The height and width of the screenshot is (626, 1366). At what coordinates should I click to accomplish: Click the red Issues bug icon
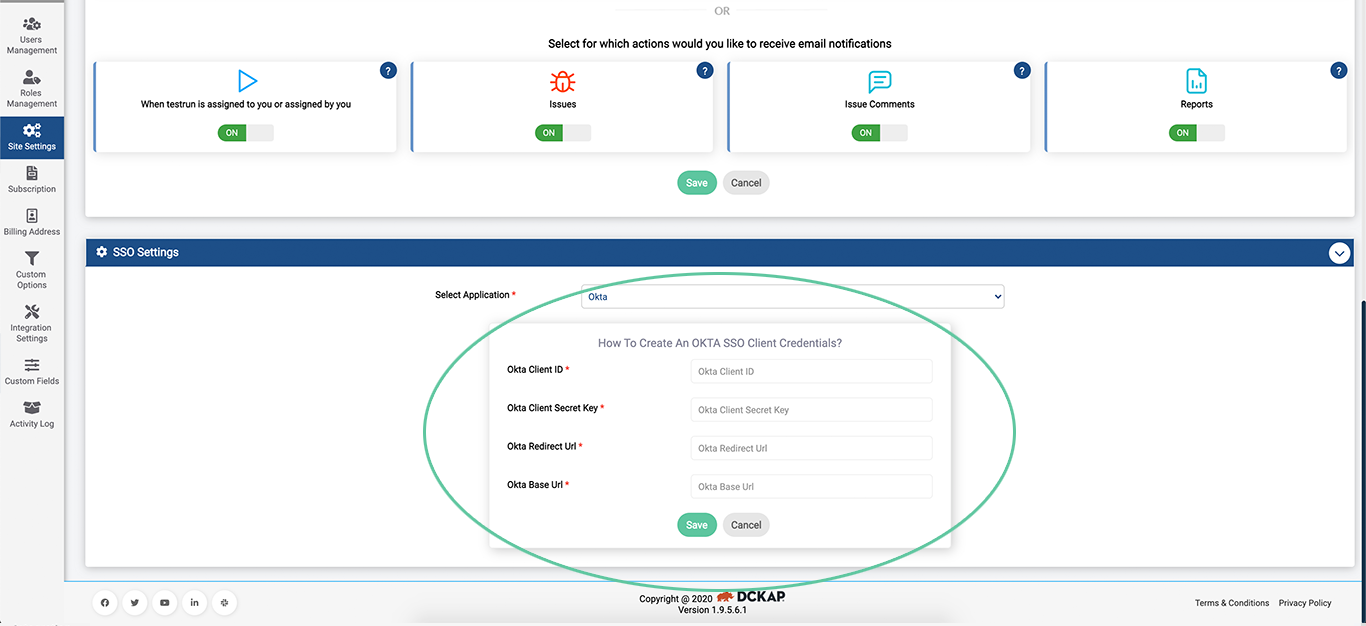coord(563,81)
